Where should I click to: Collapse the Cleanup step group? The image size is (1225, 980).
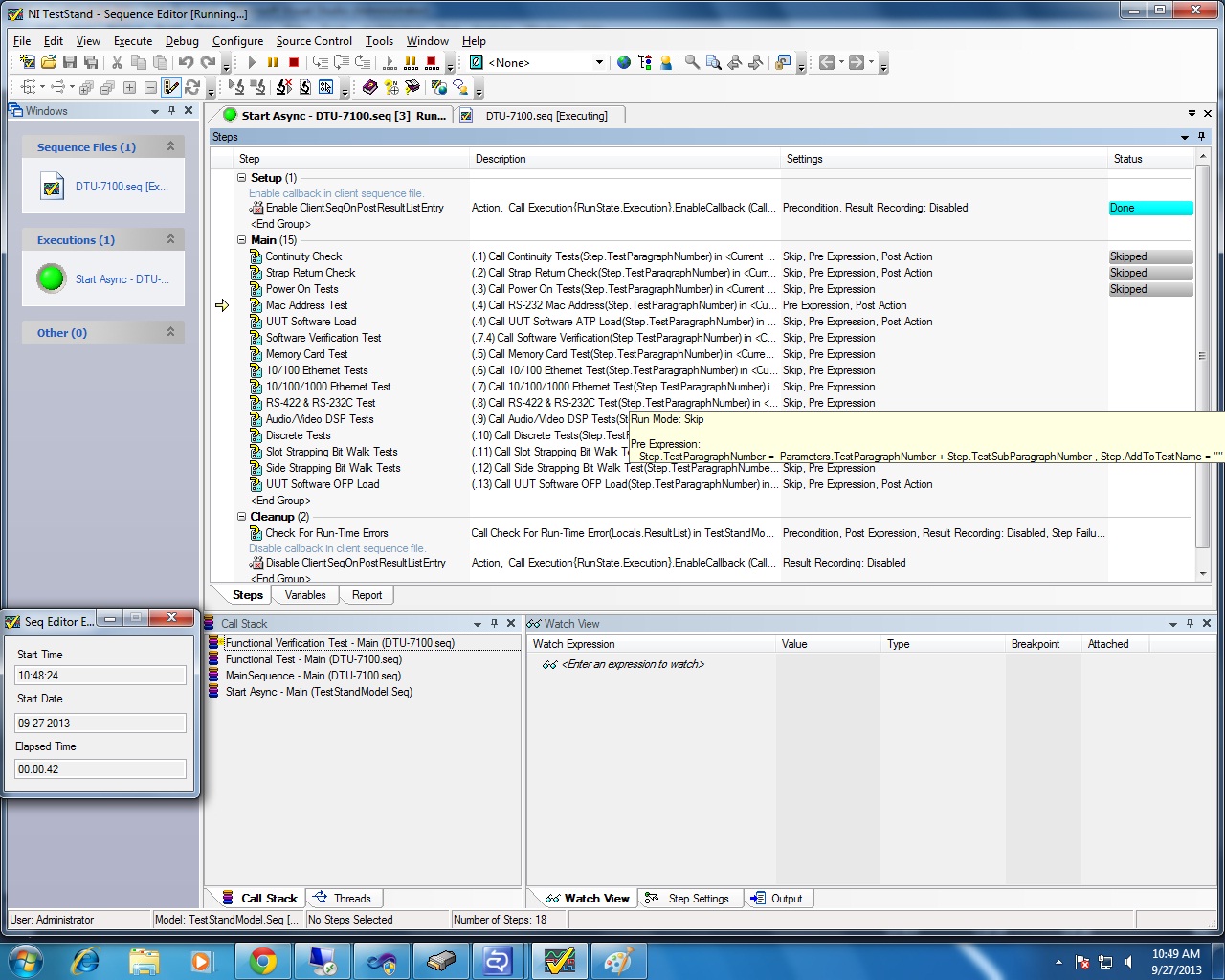pos(242,517)
